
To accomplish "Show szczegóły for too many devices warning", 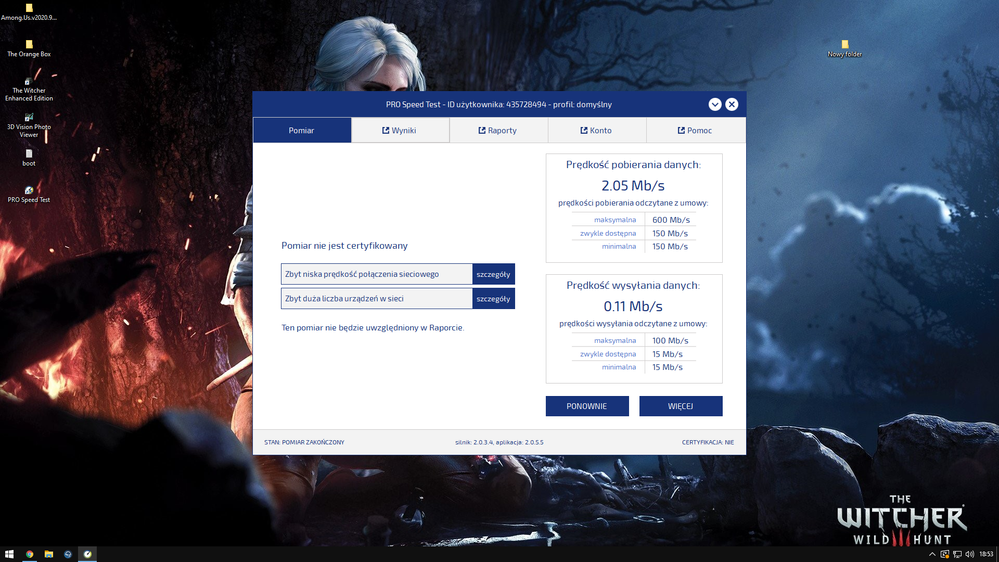I will (x=493, y=298).
